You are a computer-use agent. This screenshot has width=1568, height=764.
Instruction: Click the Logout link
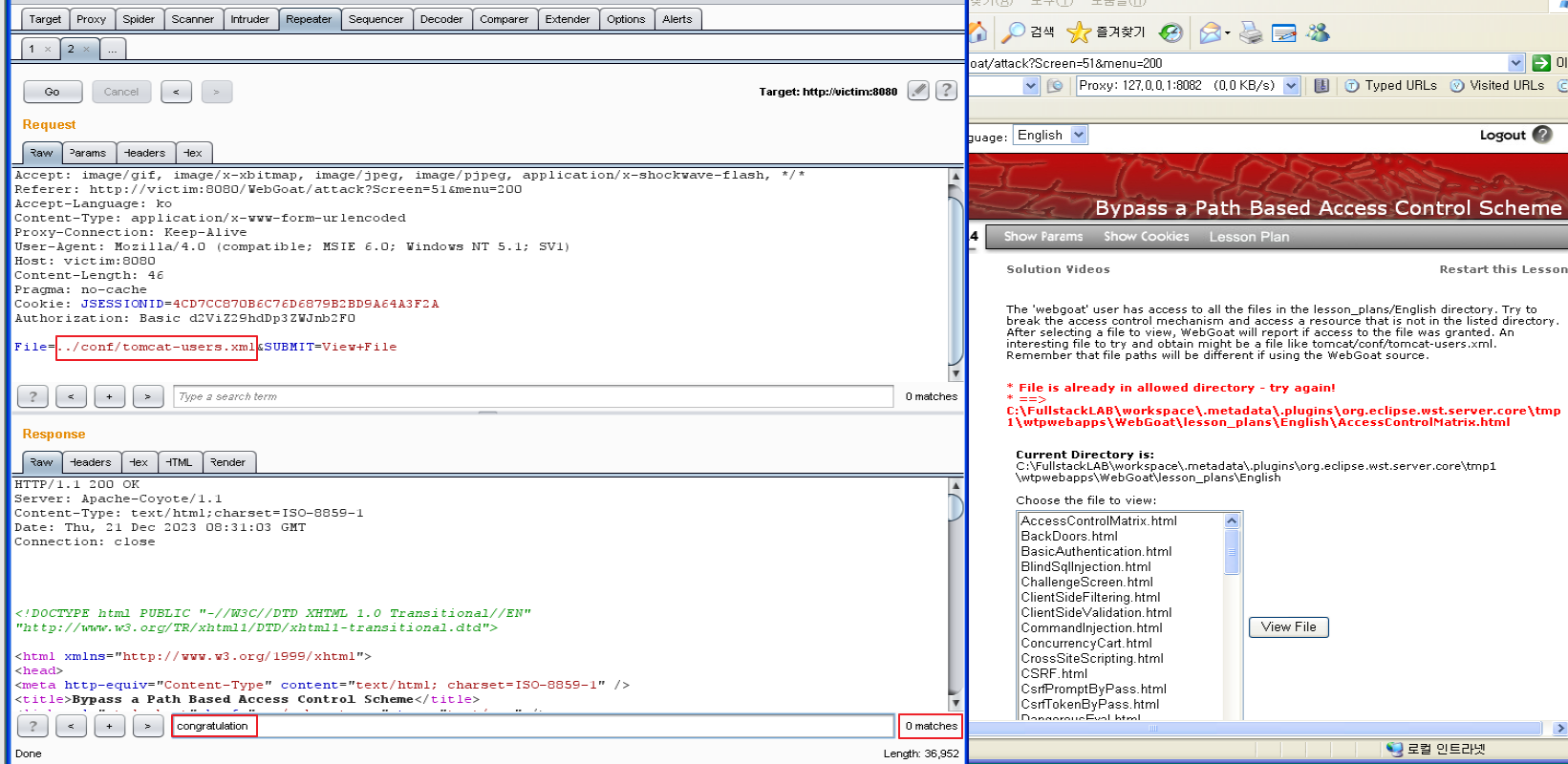pyautogui.click(x=1502, y=135)
